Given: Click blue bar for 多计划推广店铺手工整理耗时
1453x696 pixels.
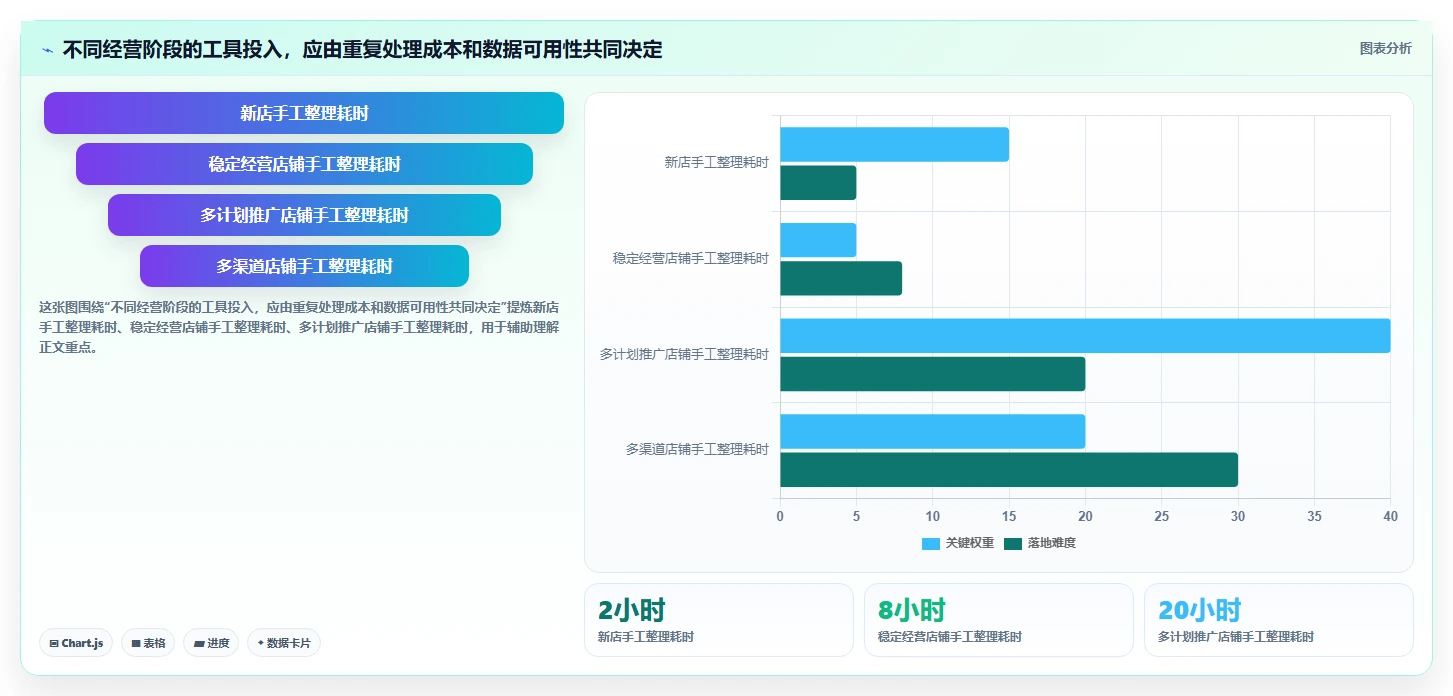Looking at the screenshot, I should click(x=1085, y=336).
